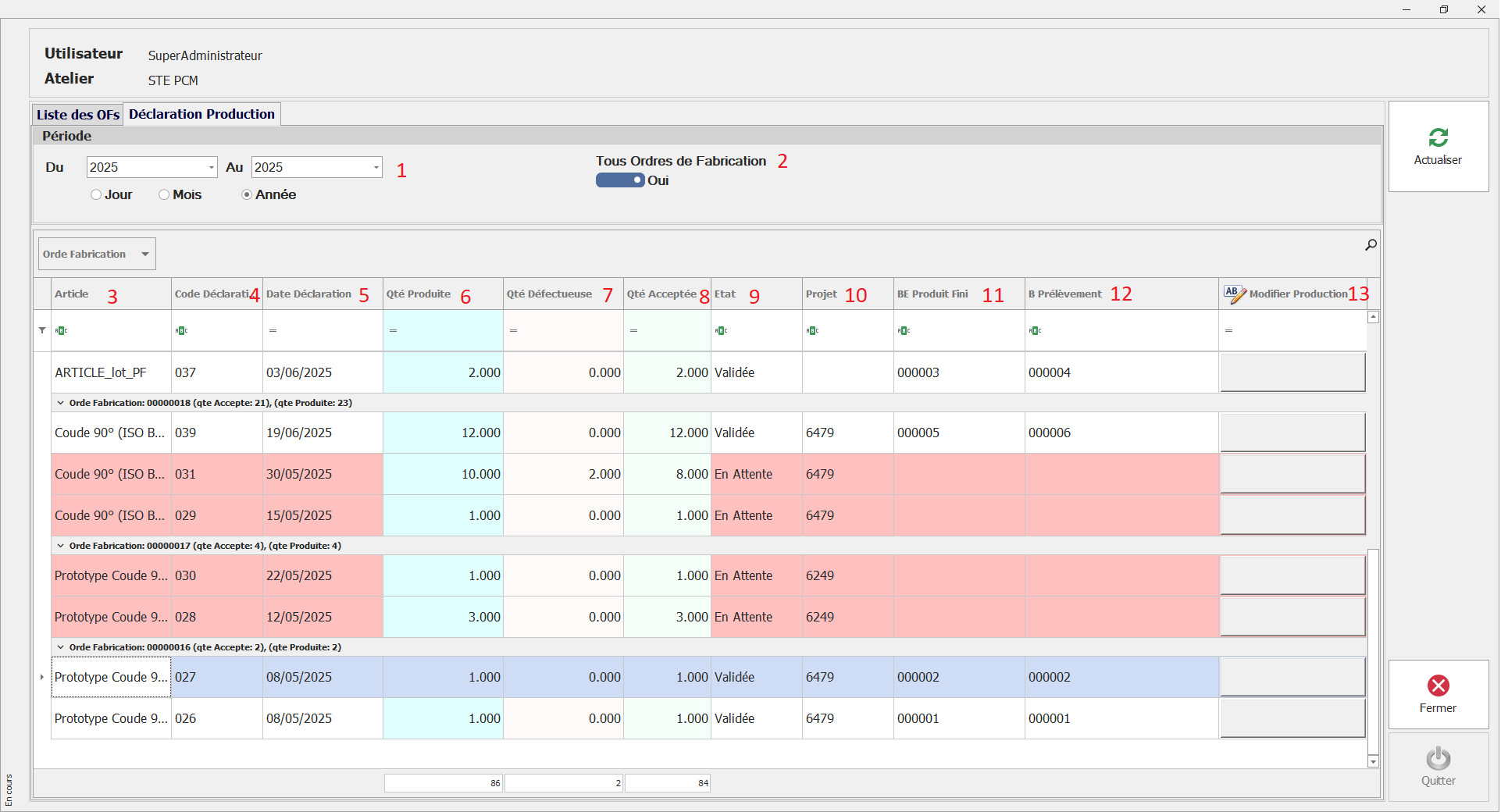Image resolution: width=1501 pixels, height=812 pixels.
Task: Click the filter funnel icon in filter row
Action: [x=42, y=330]
